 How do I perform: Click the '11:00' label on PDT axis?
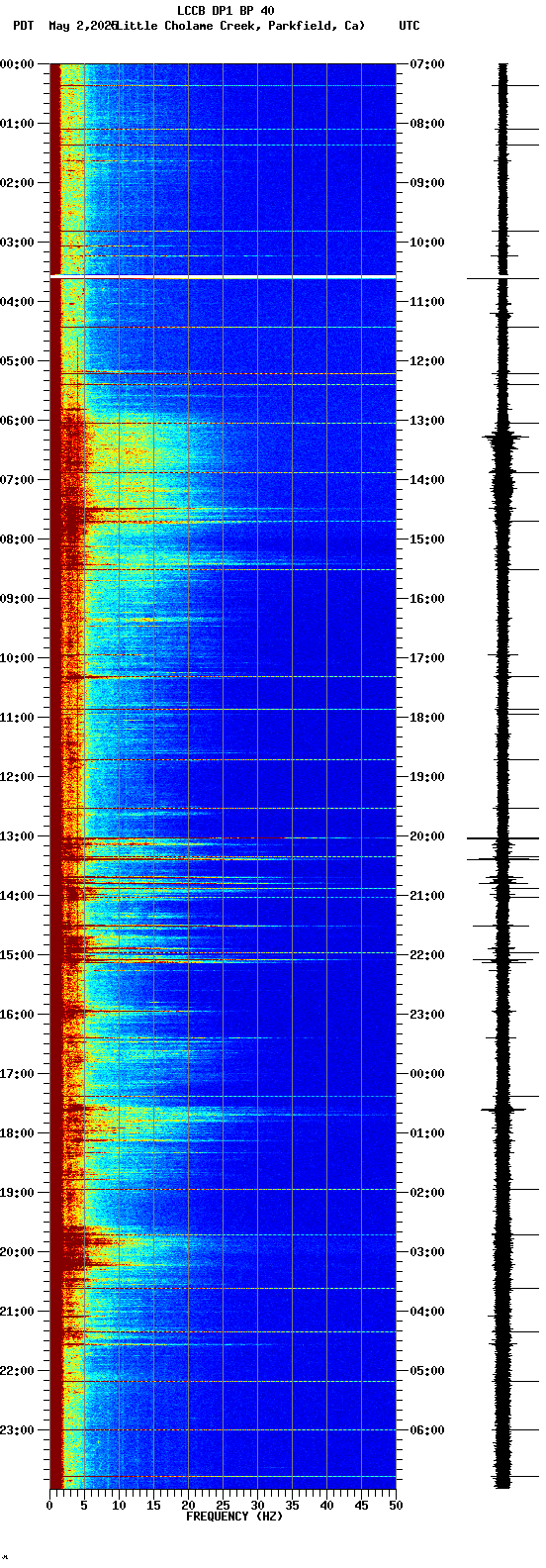coord(17,718)
